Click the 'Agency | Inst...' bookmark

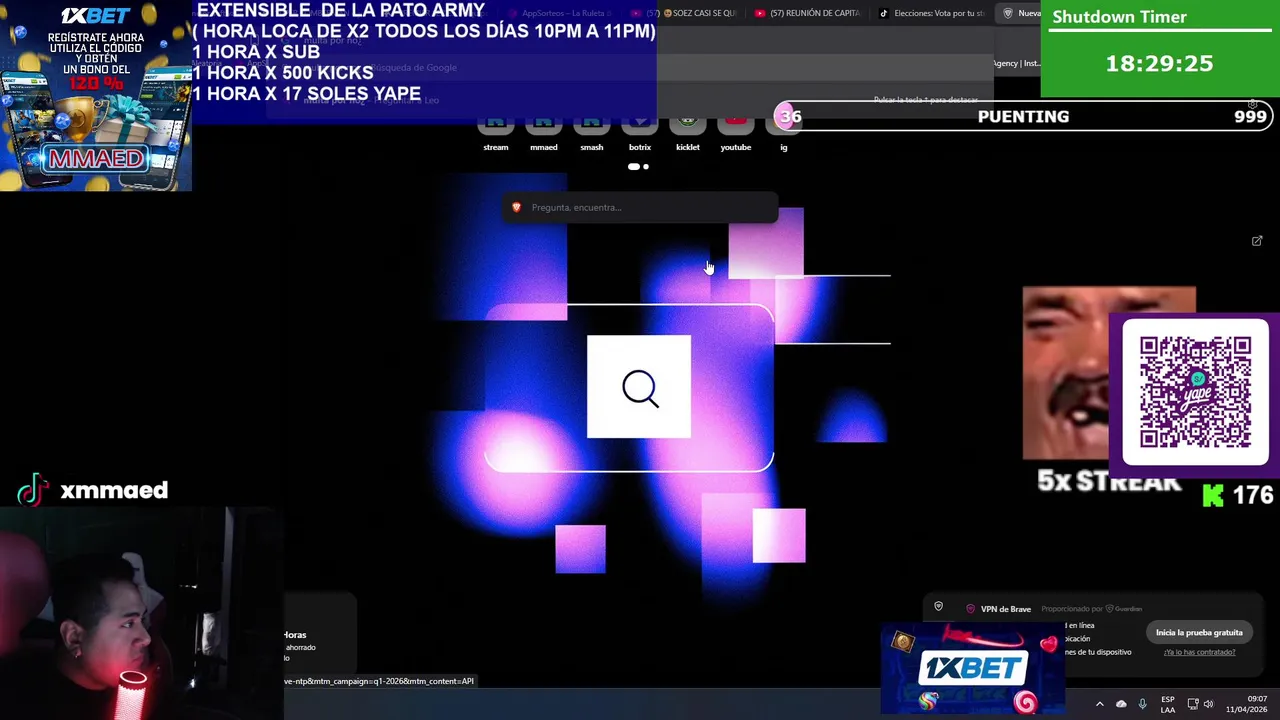tap(1018, 63)
